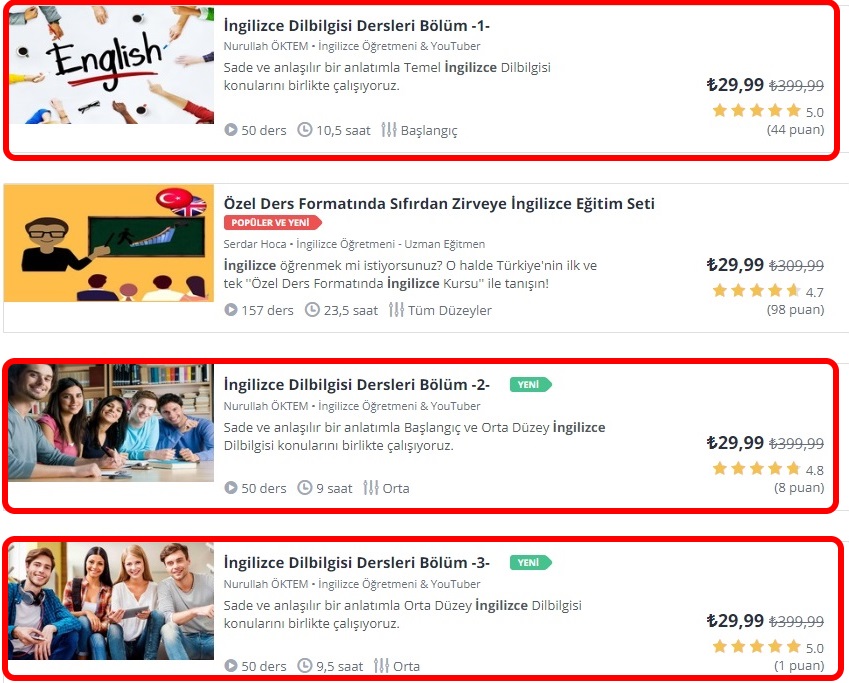
Task: Open Özel Ders Formatında Sıfırdan Zirveye course title
Action: pyautogui.click(x=439, y=204)
